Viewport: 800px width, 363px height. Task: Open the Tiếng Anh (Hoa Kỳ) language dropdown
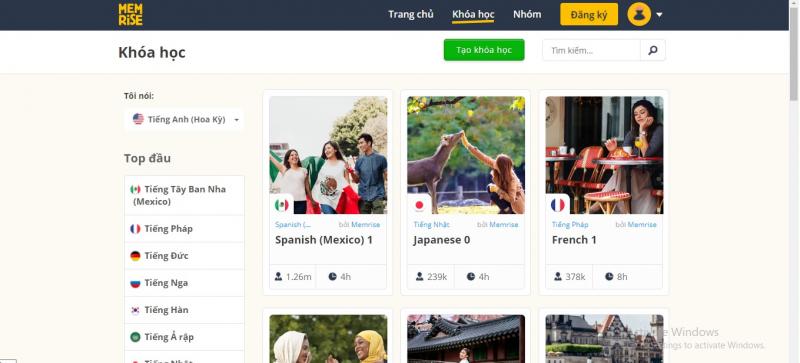[185, 119]
